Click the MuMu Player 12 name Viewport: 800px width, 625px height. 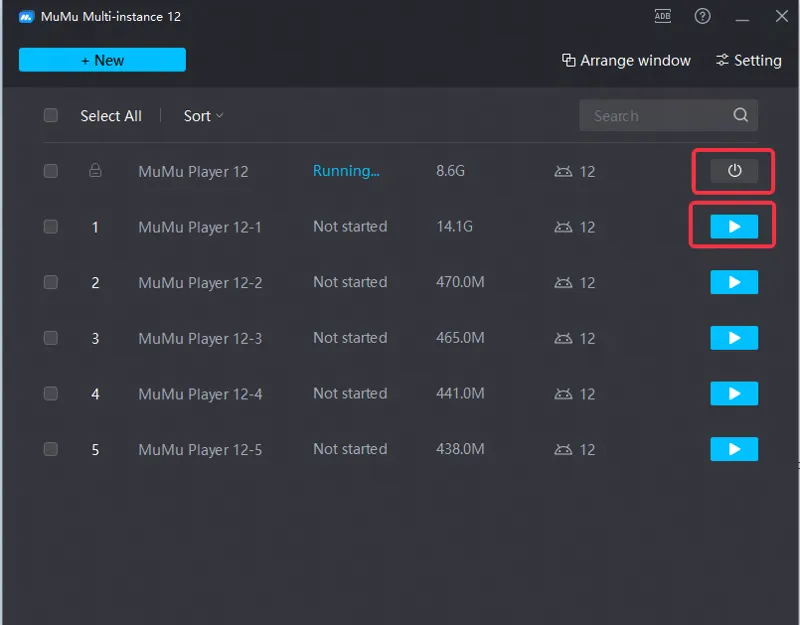(x=193, y=171)
